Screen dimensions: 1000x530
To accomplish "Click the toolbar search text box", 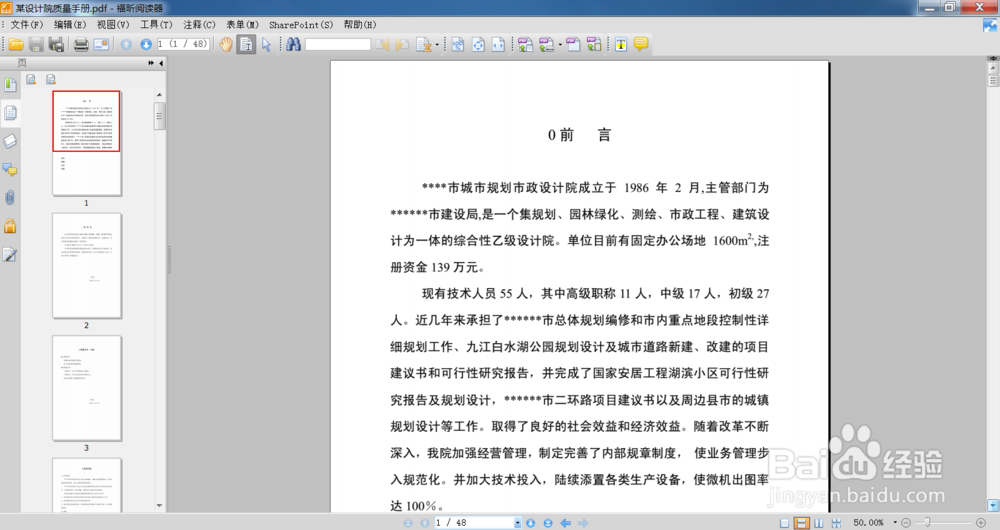I will (x=337, y=45).
